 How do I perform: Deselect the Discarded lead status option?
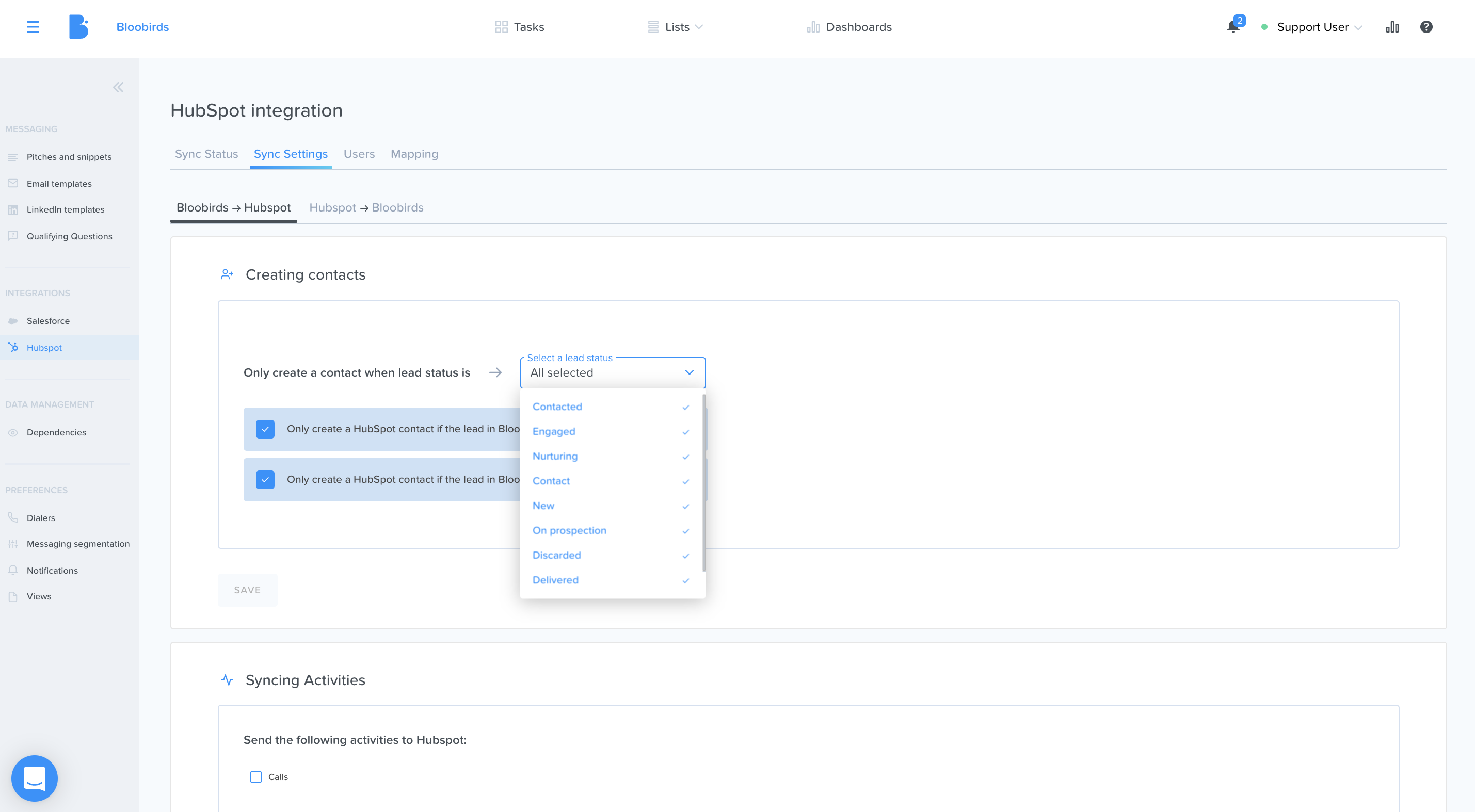611,555
